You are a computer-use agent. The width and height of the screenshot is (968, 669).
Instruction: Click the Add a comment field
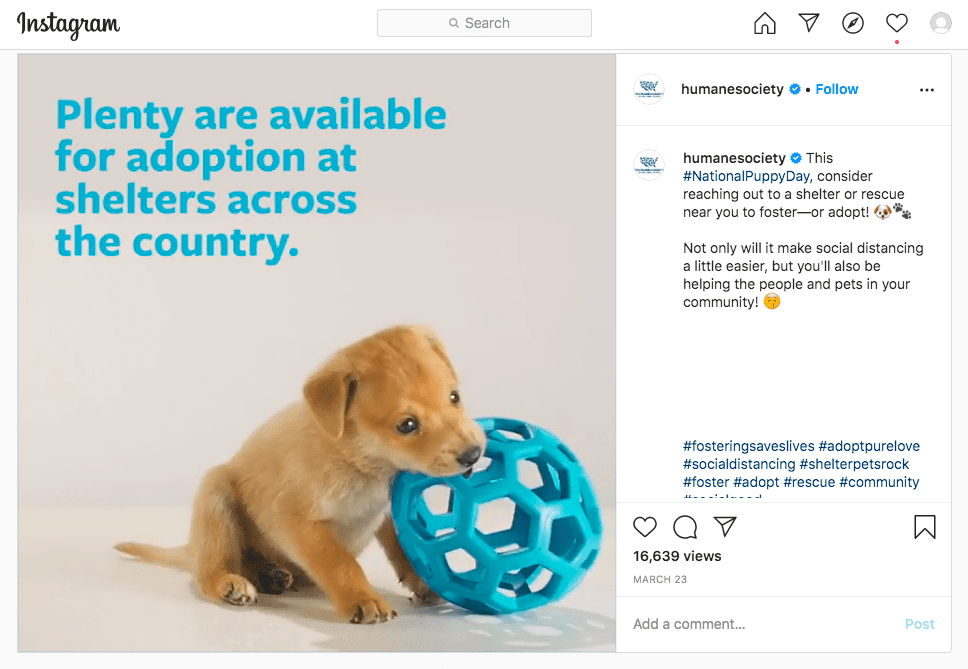click(x=689, y=623)
